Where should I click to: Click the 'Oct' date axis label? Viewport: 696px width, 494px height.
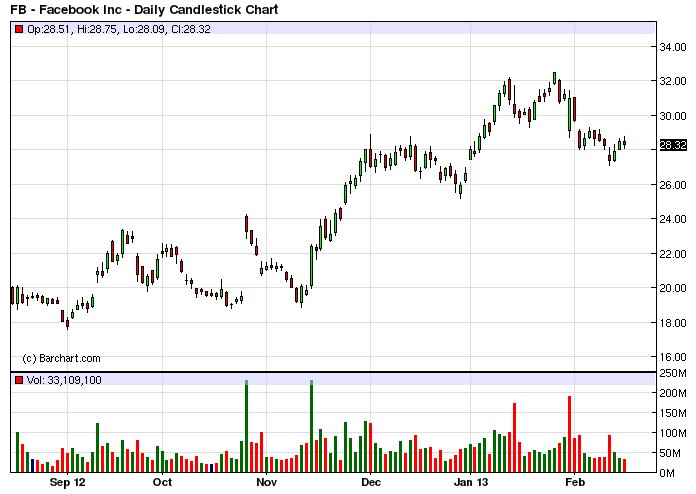(162, 482)
